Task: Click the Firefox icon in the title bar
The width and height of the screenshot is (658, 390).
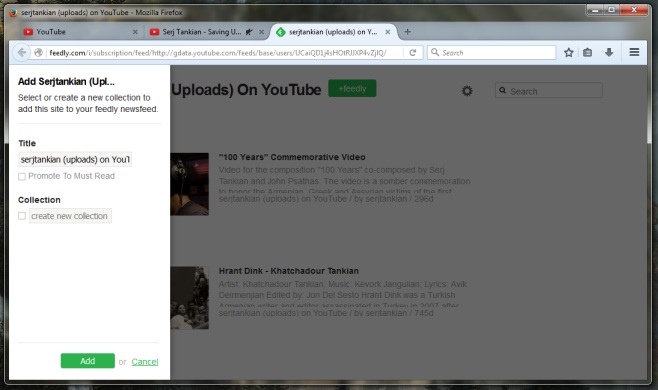Action: click(13, 13)
